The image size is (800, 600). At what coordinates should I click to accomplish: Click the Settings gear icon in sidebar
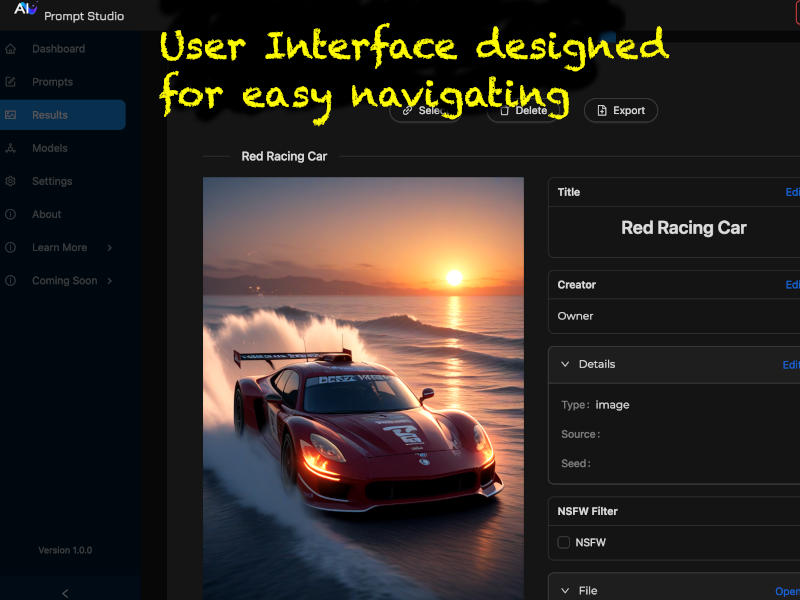pos(11,181)
